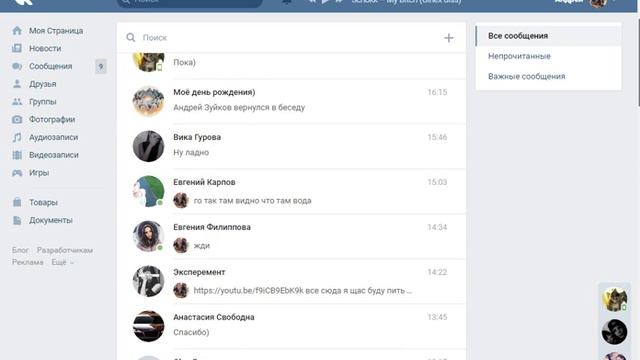Click the Фотографии camera icon

pyautogui.click(x=17, y=119)
